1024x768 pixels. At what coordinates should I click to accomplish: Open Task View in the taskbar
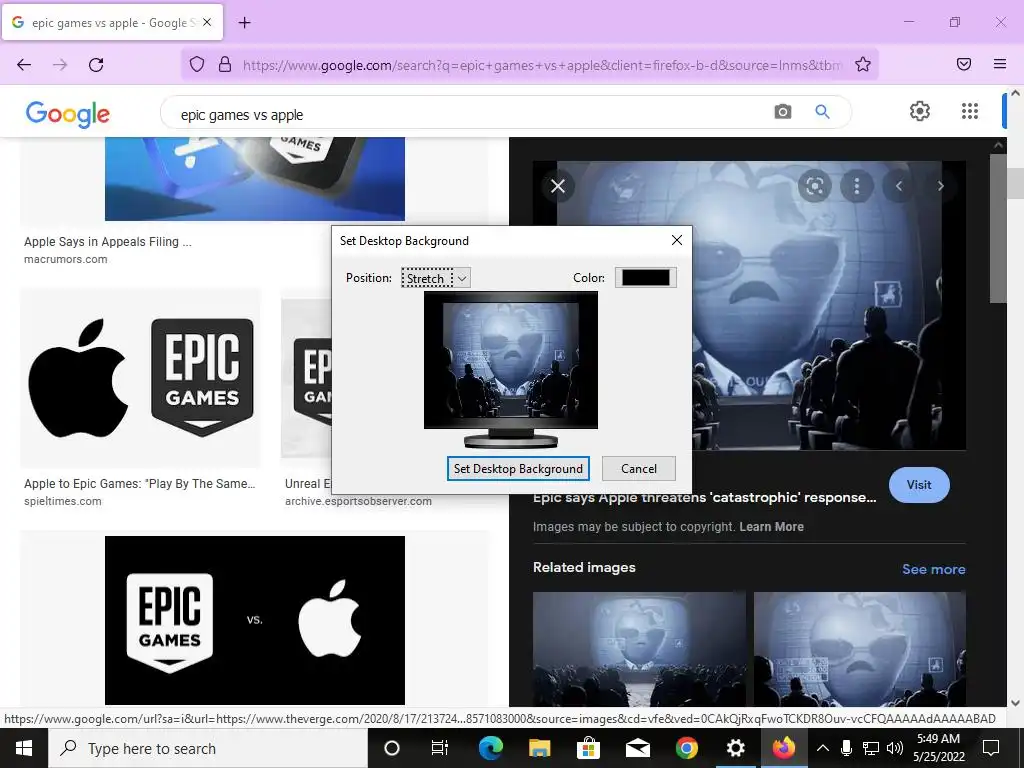(440, 748)
